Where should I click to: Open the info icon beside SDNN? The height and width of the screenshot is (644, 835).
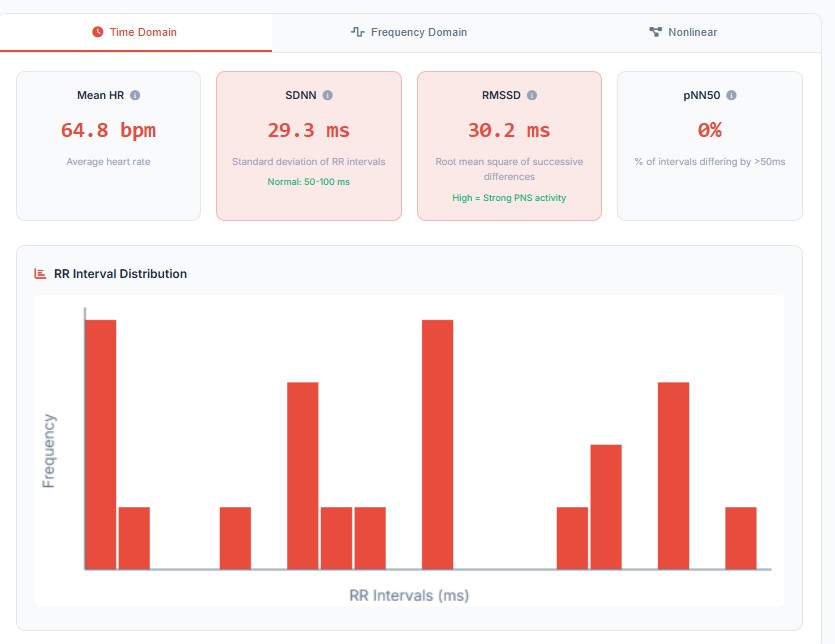coord(328,95)
